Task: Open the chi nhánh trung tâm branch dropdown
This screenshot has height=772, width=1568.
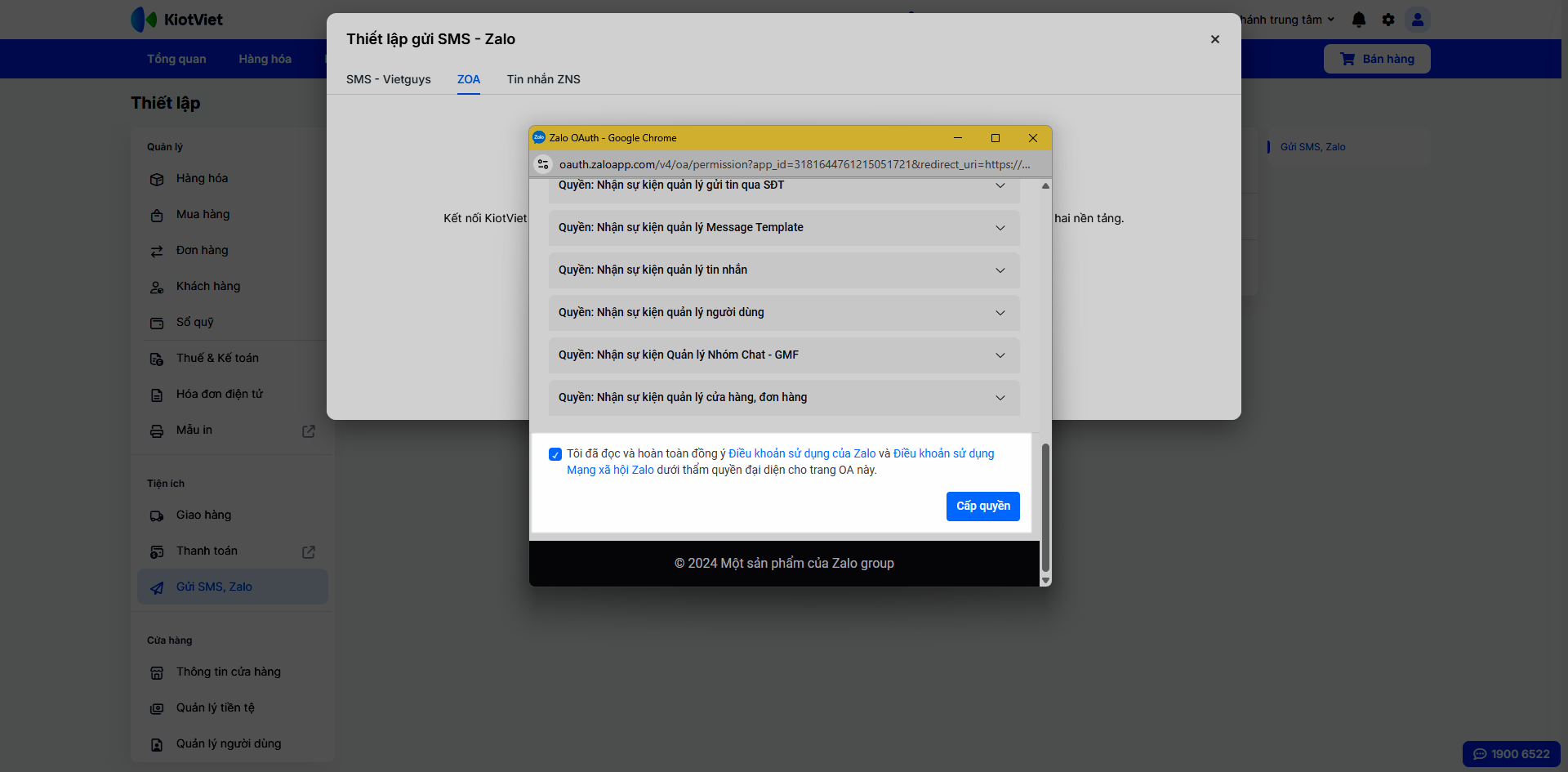Action: click(1288, 20)
